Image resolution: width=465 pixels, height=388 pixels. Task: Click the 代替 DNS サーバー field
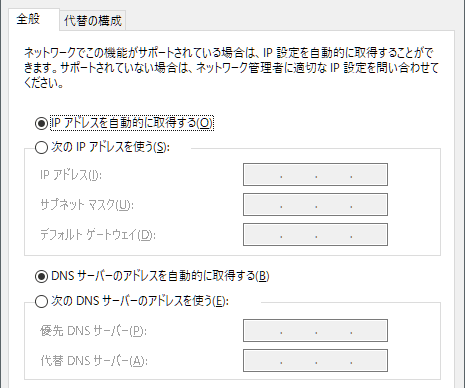(x=315, y=360)
